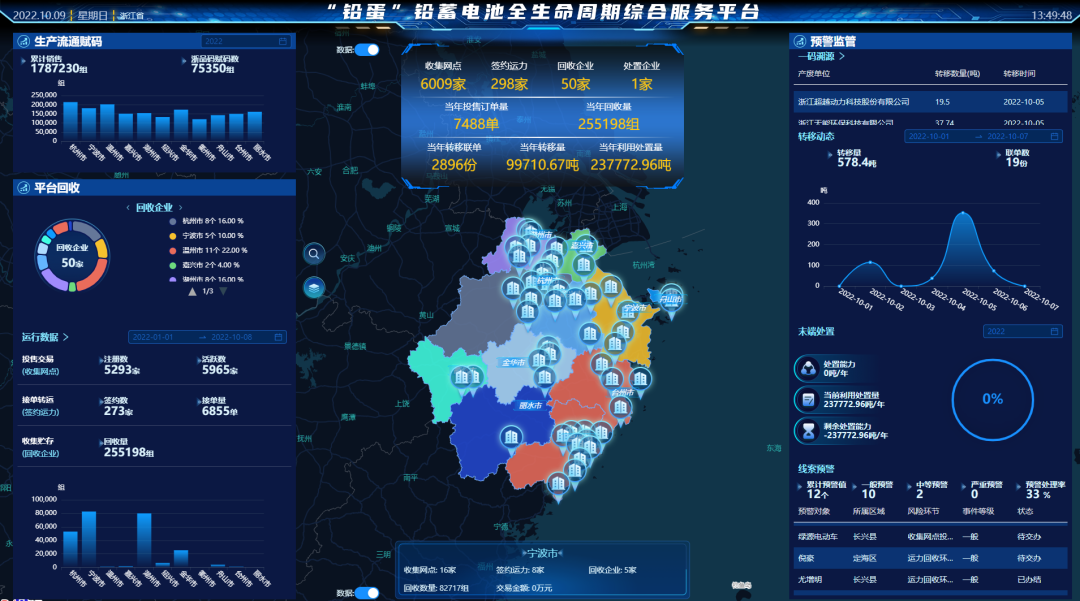Viewport: 1080px width, 601px height.
Task: Show the previous legend page arrow
Action: click(192, 292)
